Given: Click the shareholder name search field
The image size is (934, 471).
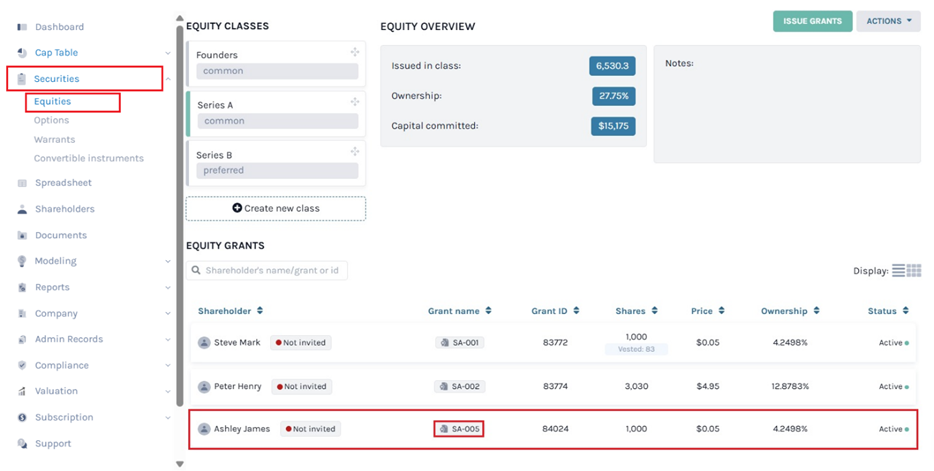Looking at the screenshot, I should coord(266,270).
